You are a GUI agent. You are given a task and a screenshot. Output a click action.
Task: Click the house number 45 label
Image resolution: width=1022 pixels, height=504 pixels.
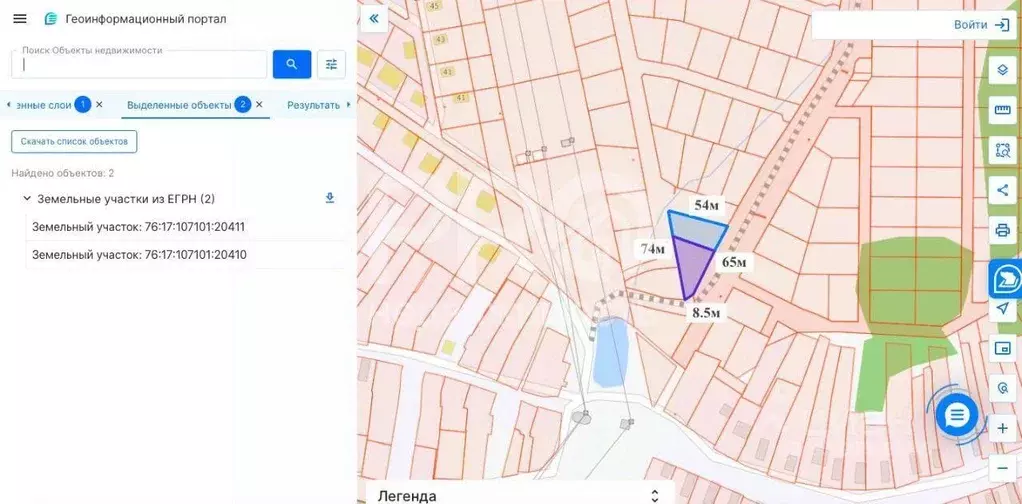click(x=433, y=6)
